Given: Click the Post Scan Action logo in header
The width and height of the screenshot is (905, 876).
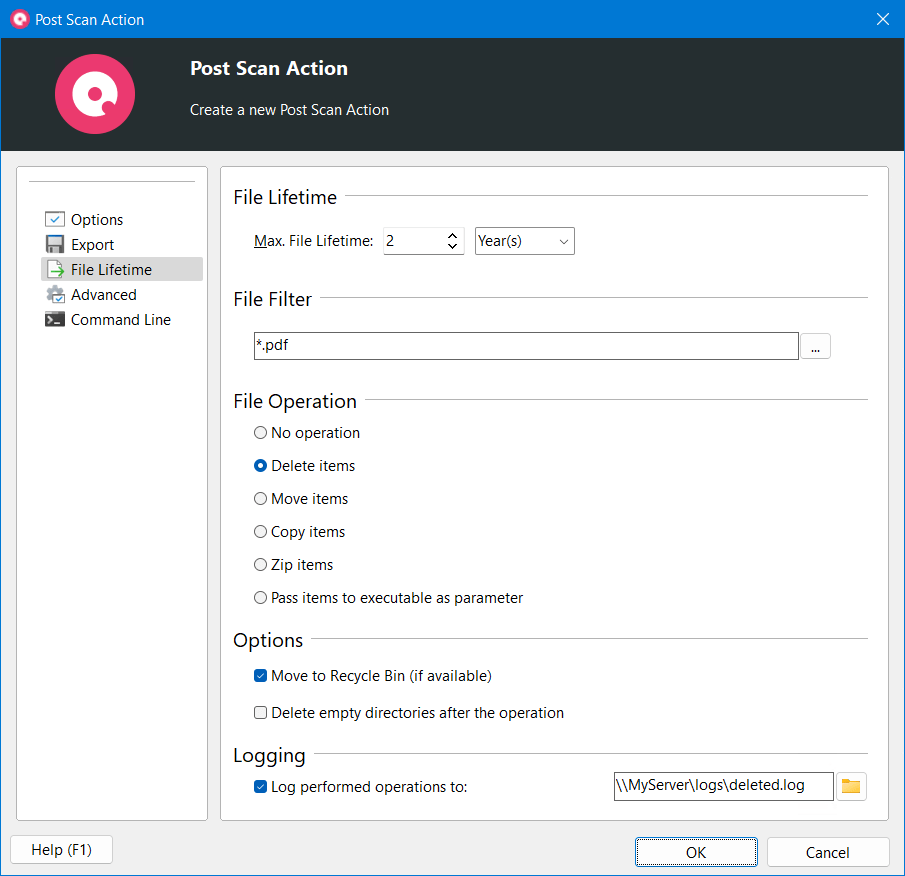Looking at the screenshot, I should tap(94, 94).
